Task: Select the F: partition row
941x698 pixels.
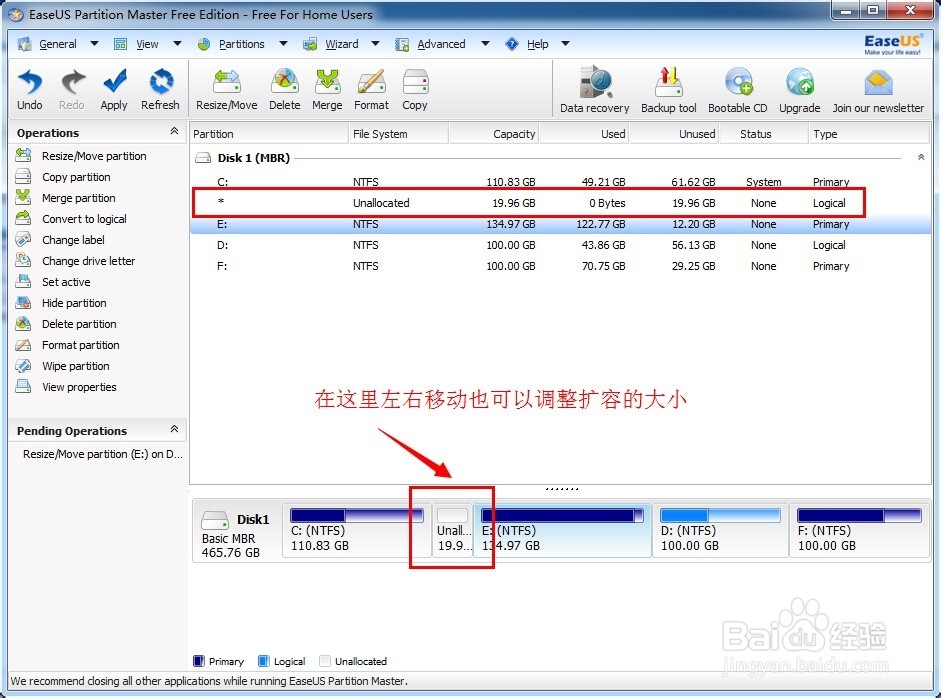Action: [560, 266]
